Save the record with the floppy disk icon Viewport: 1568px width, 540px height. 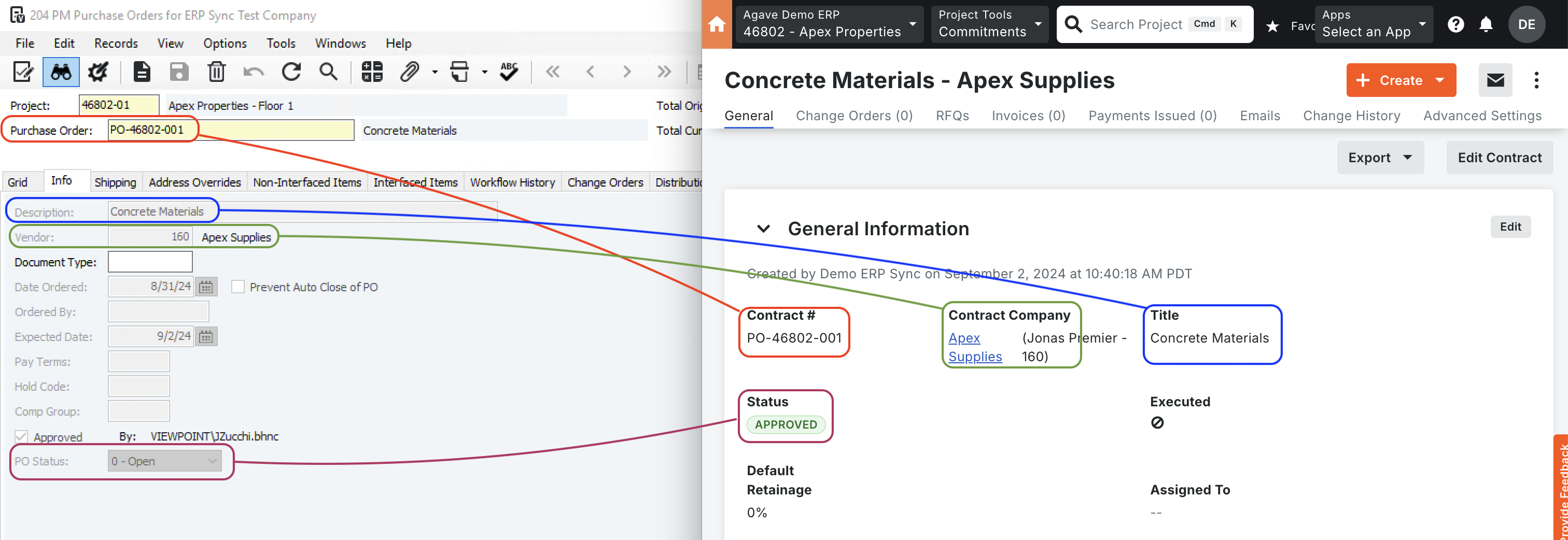click(179, 72)
